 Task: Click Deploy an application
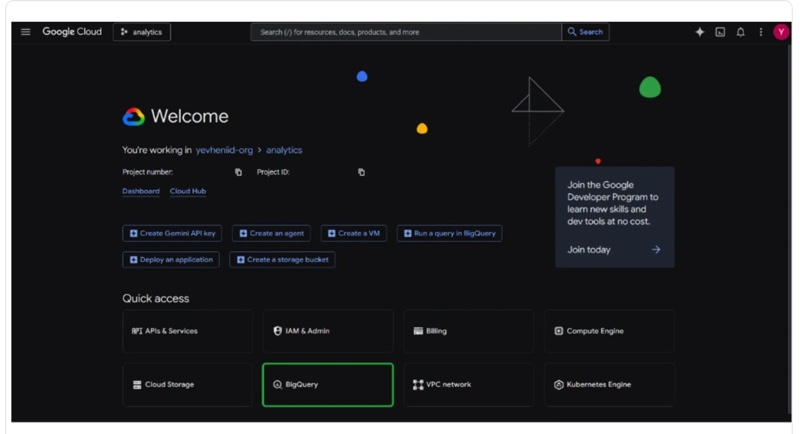(x=171, y=260)
